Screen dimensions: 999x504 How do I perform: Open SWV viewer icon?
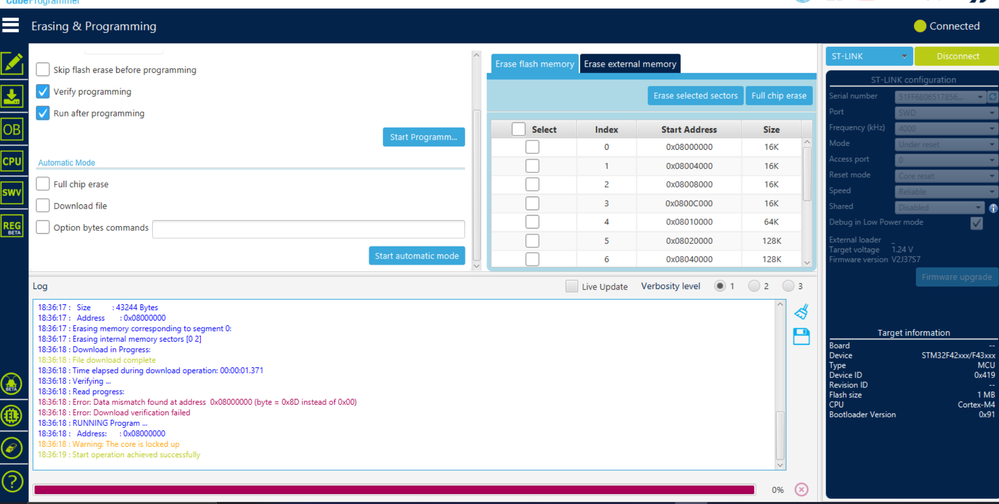[12, 193]
